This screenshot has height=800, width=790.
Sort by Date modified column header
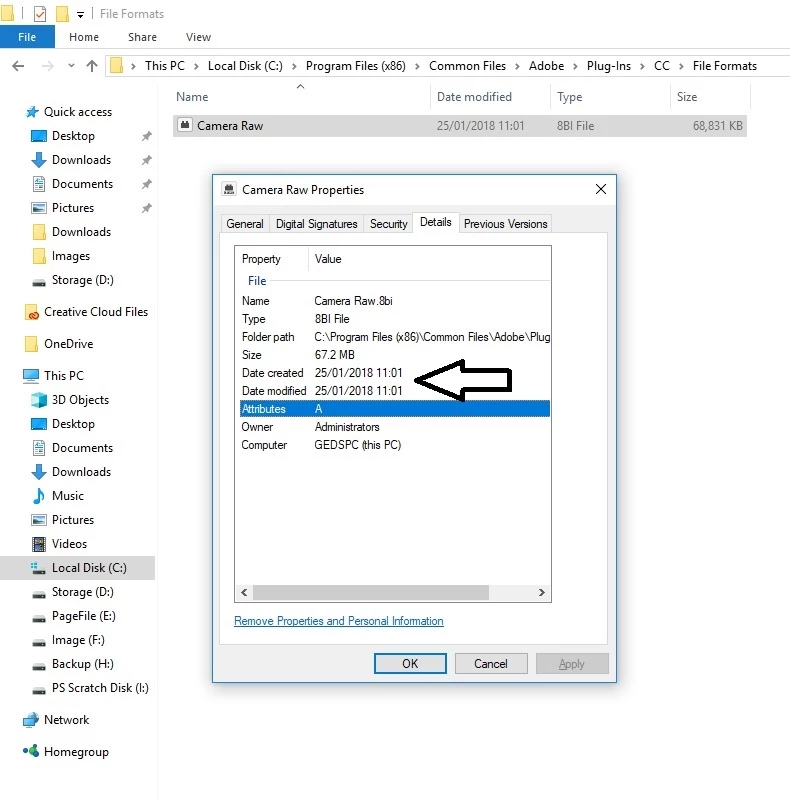(490, 96)
